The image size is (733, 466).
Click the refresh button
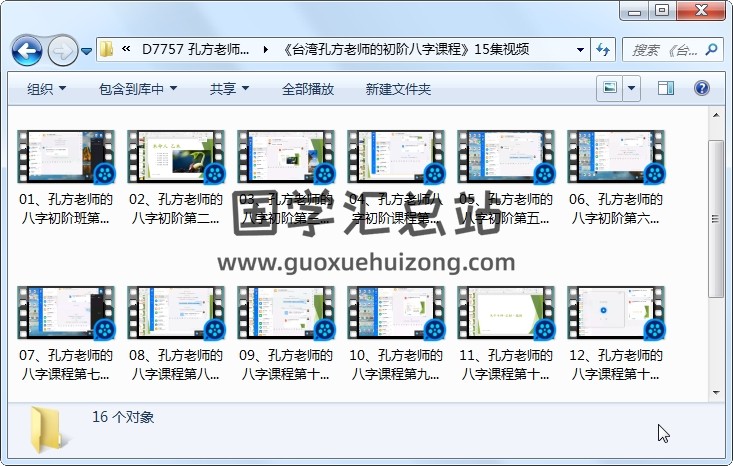tap(603, 50)
